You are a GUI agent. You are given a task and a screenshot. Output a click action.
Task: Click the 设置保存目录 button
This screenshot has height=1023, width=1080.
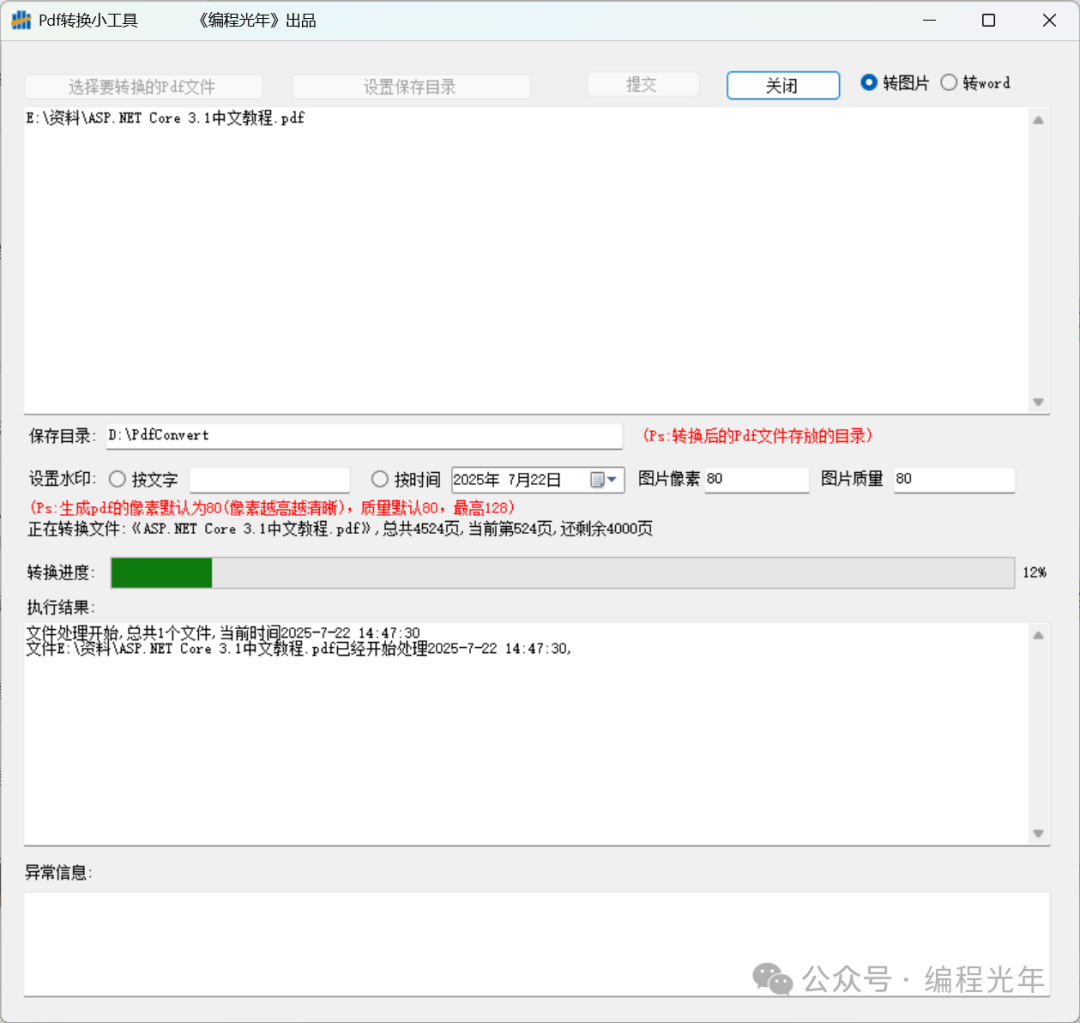[410, 87]
